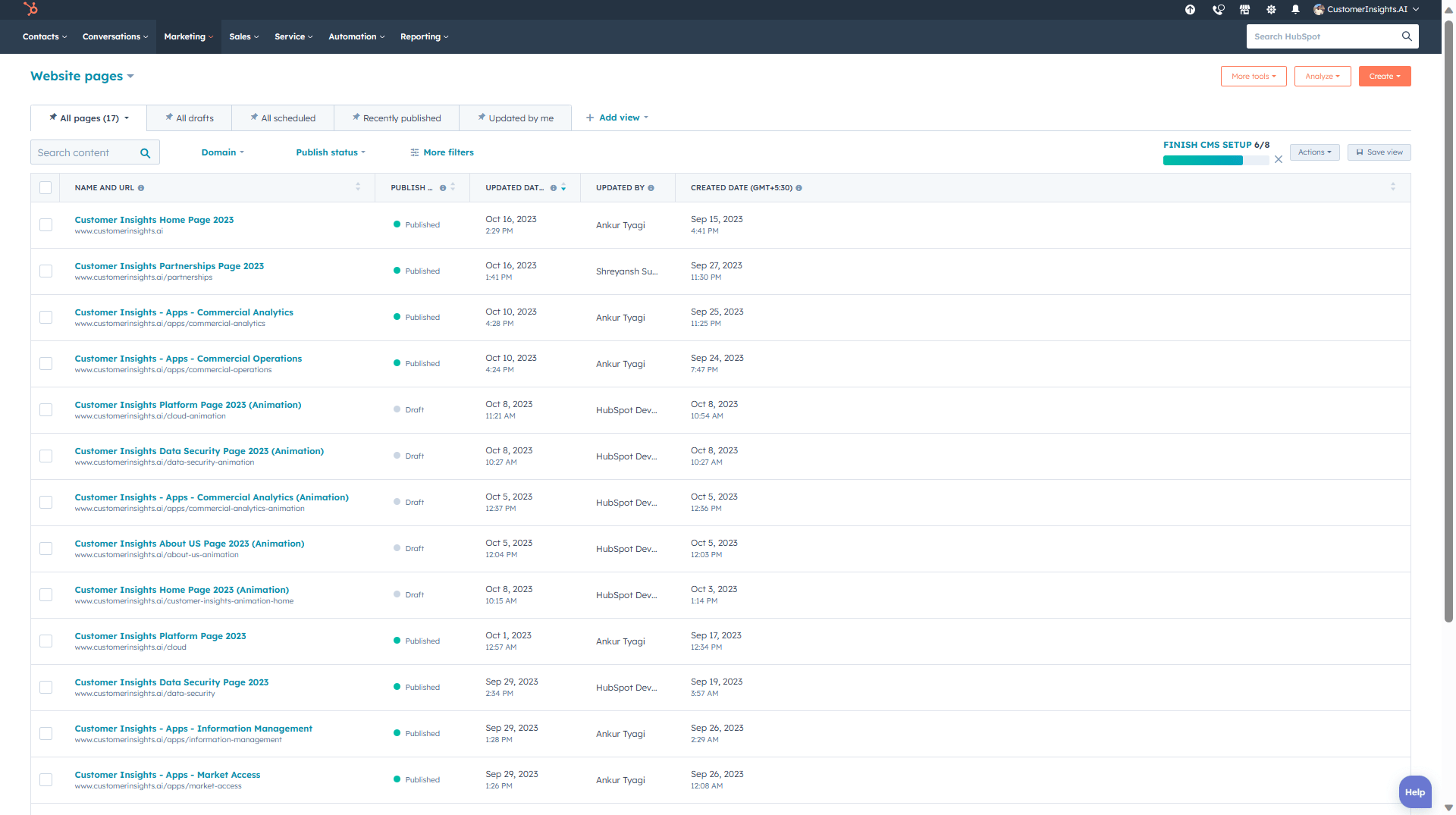Open the Automation navigation menu
Screen dimensions: 1456x815
(x=356, y=36)
